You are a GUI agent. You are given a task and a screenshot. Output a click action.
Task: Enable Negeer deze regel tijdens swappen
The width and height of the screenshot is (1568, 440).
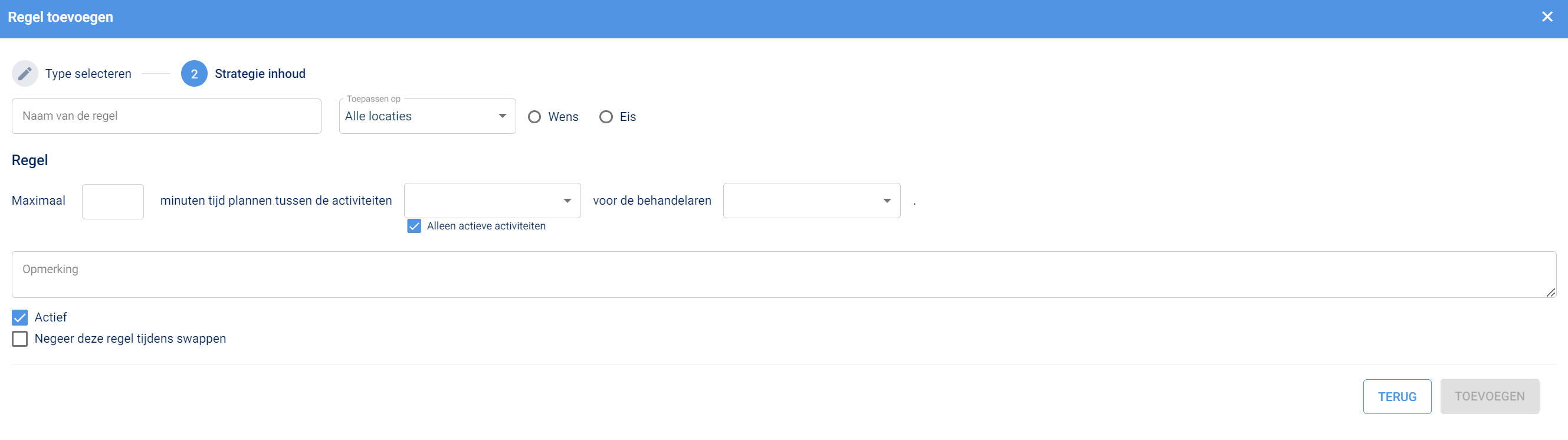tap(19, 339)
